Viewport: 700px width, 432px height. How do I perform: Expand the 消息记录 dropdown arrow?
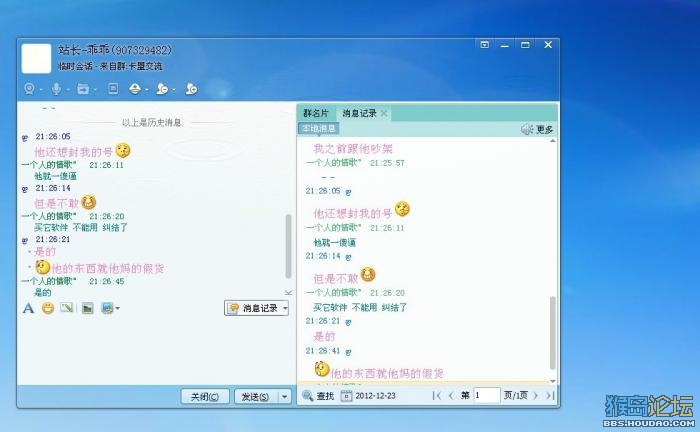[285, 308]
